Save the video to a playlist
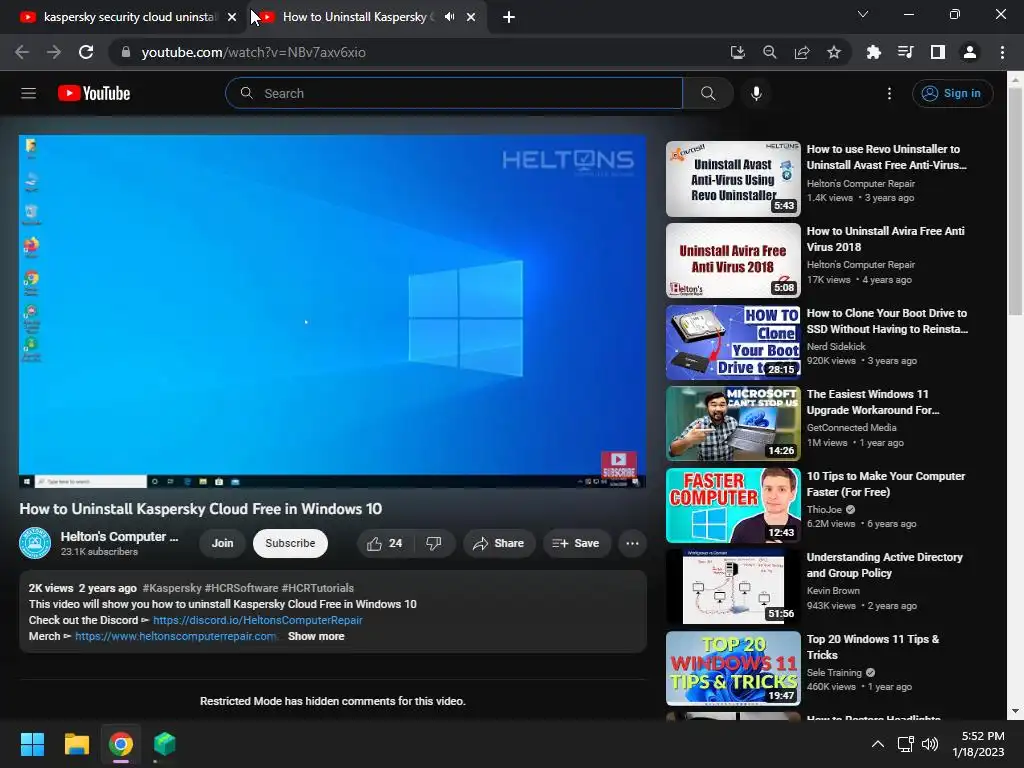1024x768 pixels. coord(575,543)
